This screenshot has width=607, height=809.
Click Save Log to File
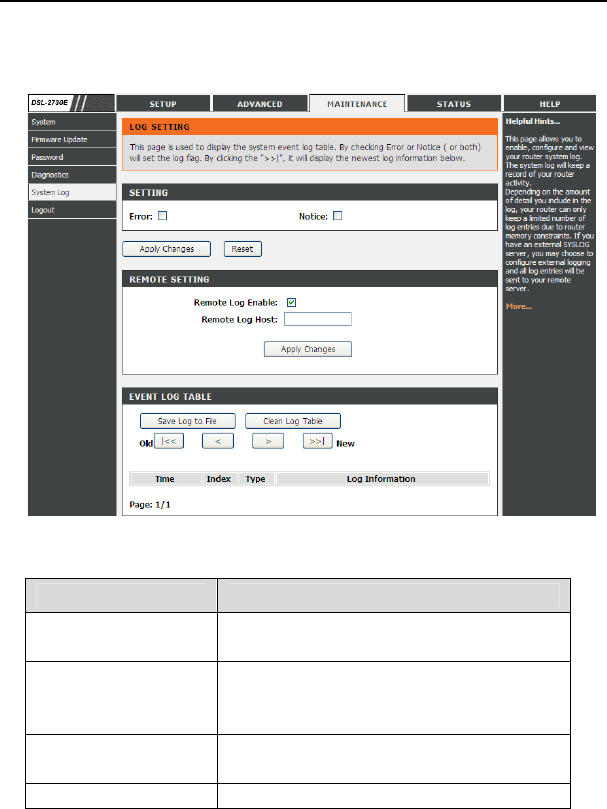(x=187, y=421)
